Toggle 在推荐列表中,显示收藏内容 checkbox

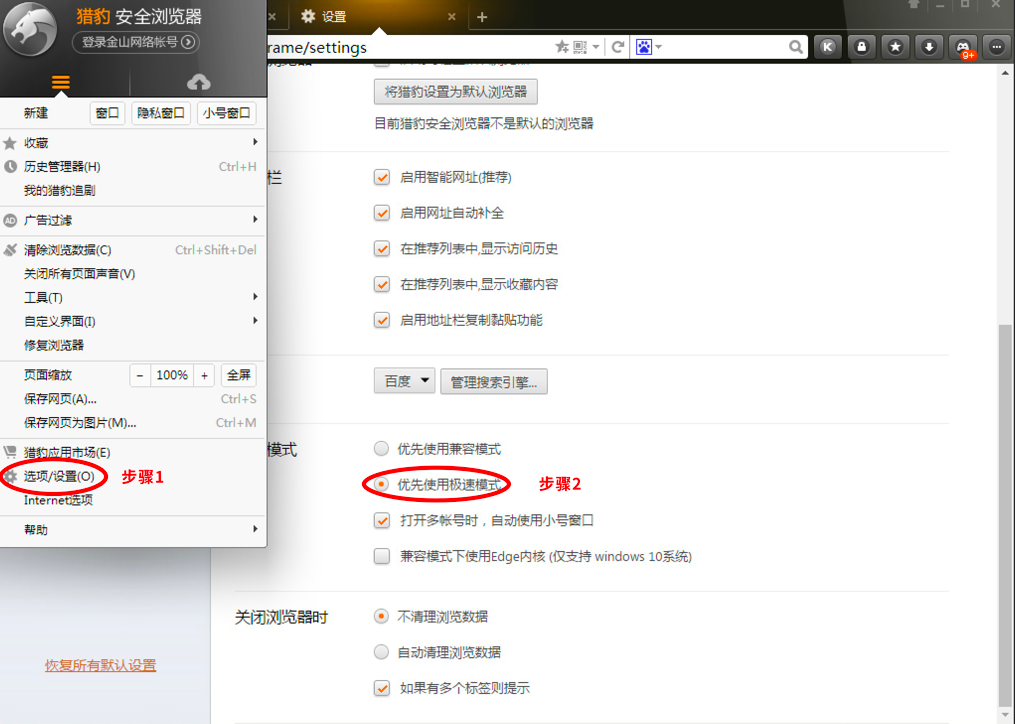(382, 284)
